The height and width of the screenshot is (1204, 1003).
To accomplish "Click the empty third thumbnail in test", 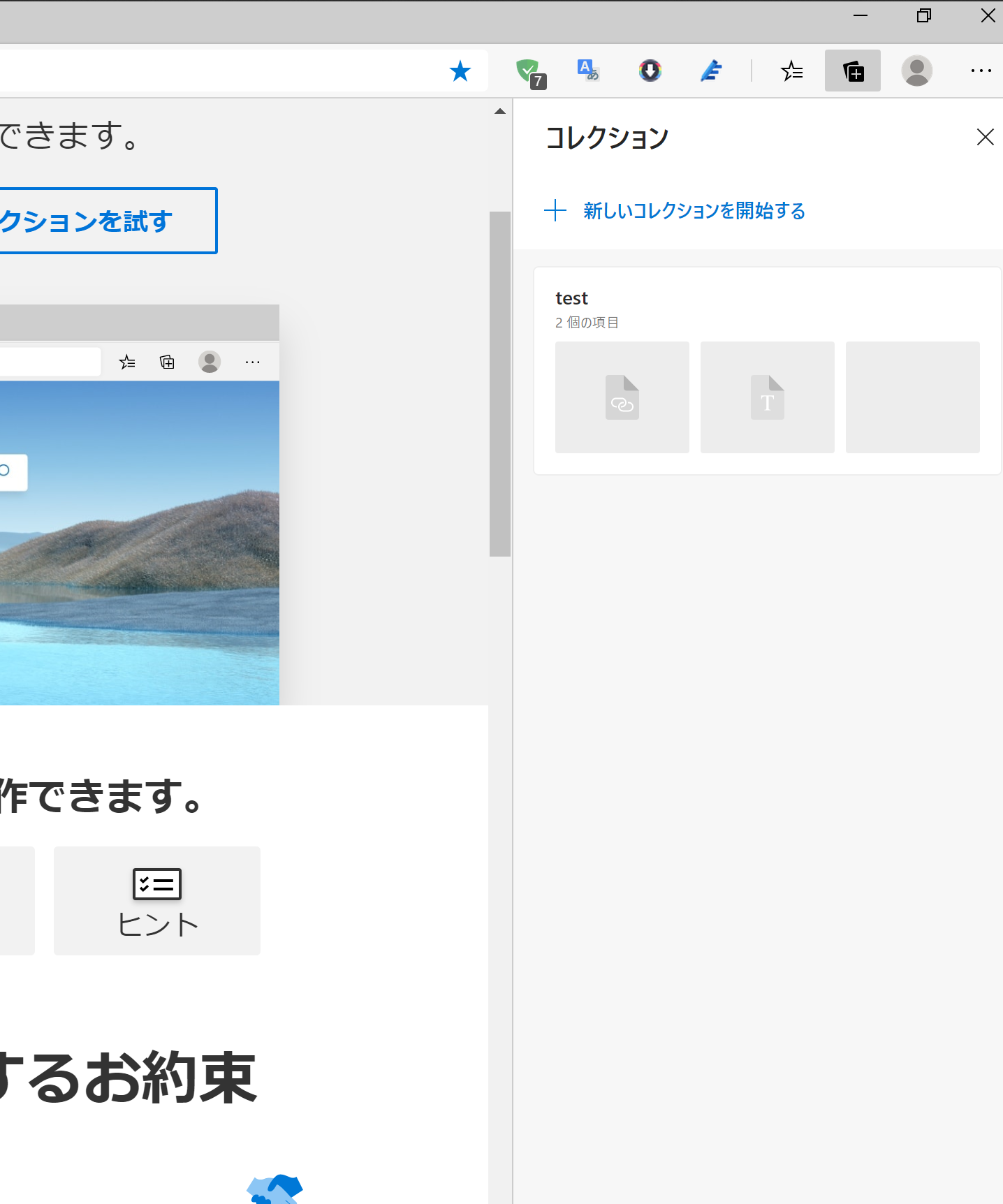I will (x=912, y=397).
